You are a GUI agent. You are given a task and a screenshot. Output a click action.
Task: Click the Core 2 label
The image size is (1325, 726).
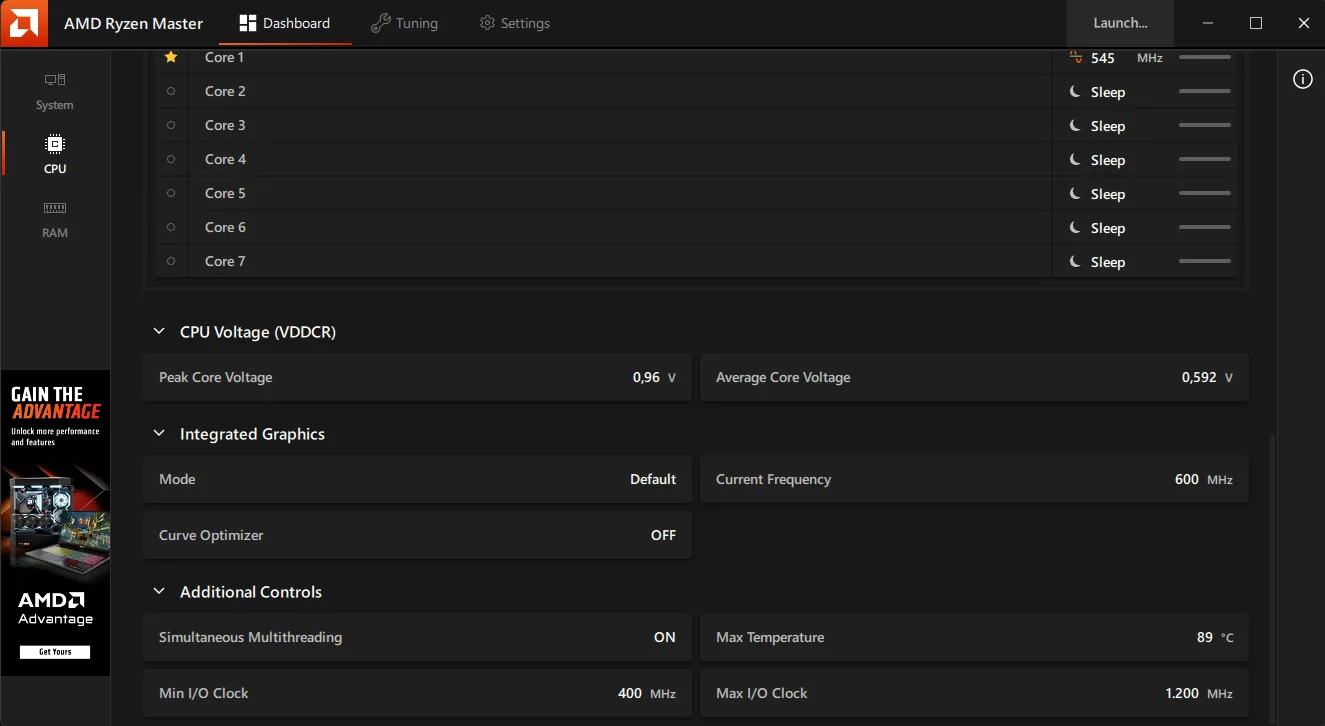[x=225, y=91]
